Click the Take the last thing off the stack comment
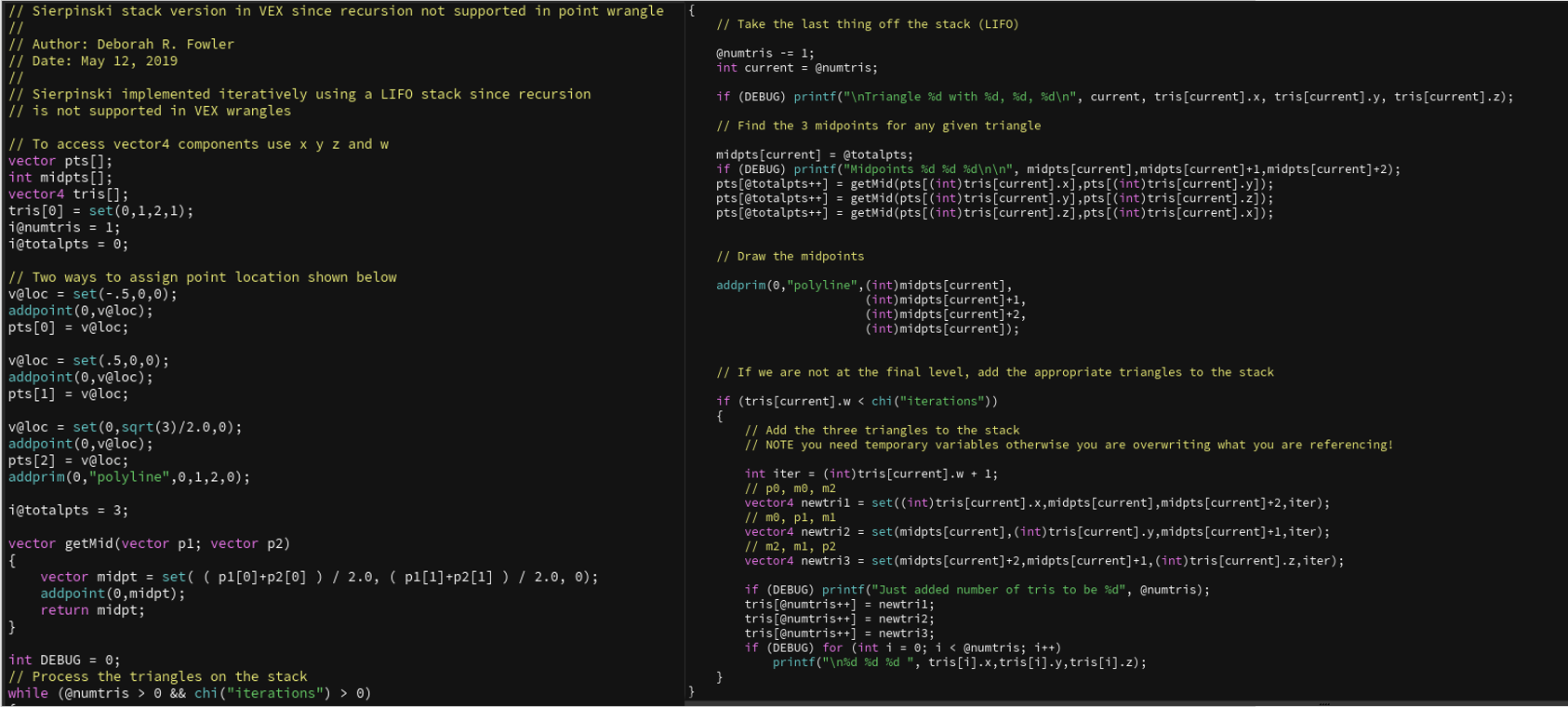 tap(867, 24)
